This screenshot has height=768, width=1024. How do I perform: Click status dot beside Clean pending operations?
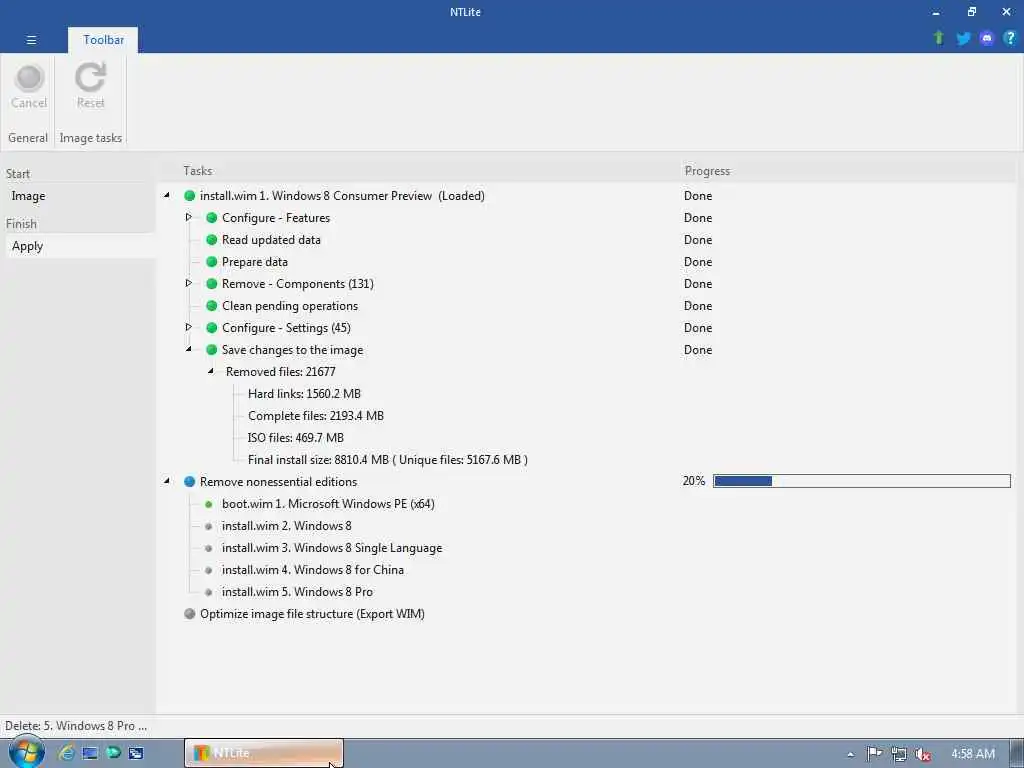212,306
